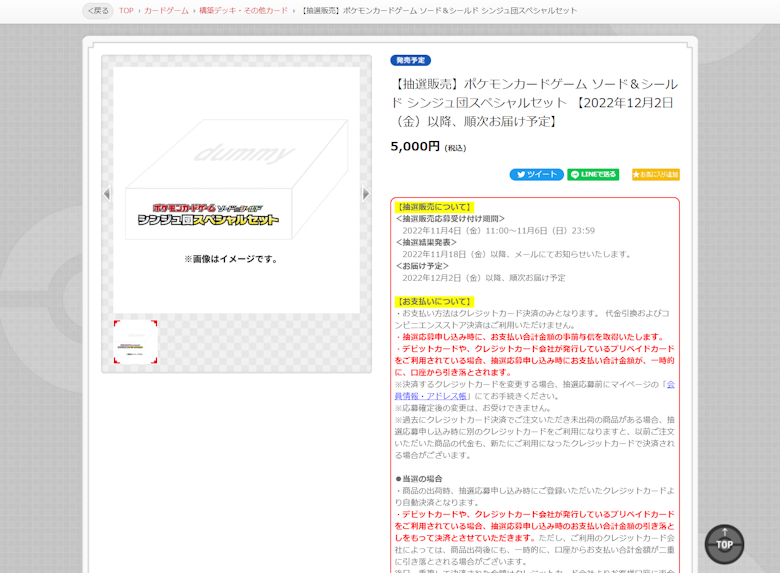Click the 【抽選販売について】 heading
The width and height of the screenshot is (780, 573).
pos(434,207)
